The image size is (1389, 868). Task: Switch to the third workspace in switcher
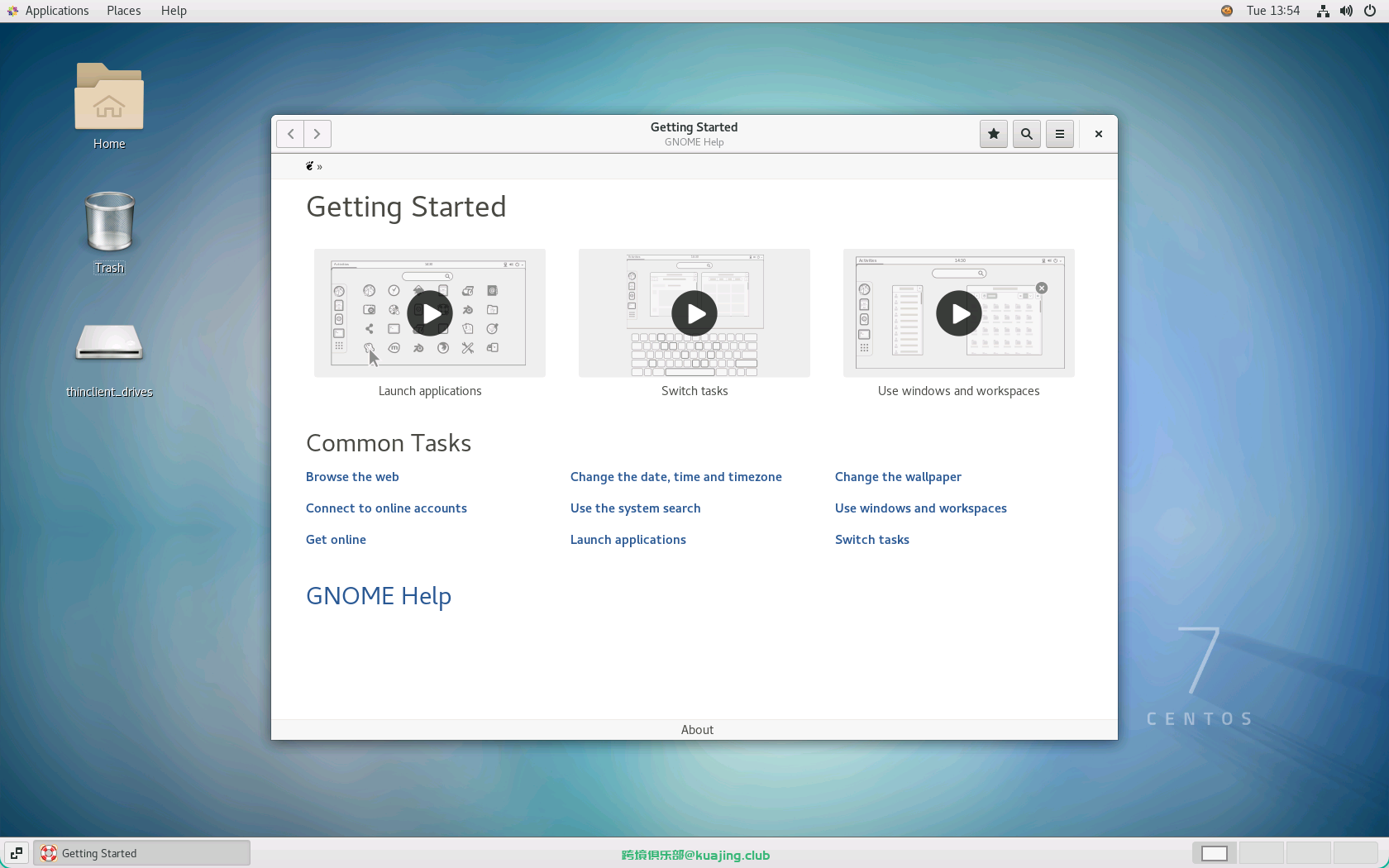coord(1308,853)
